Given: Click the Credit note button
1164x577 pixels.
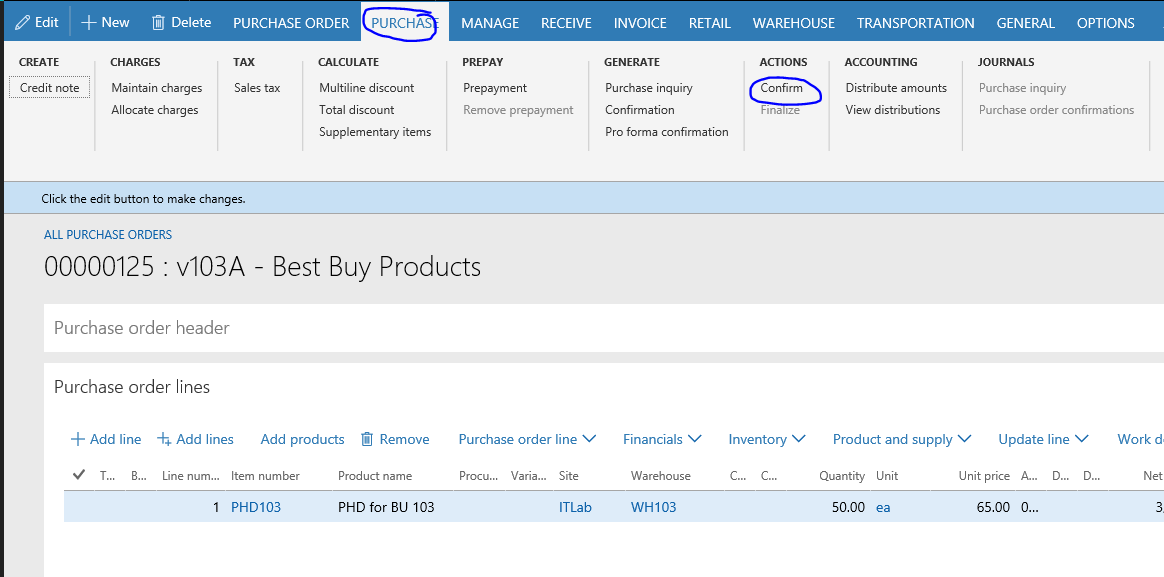Looking at the screenshot, I should tap(50, 88).
